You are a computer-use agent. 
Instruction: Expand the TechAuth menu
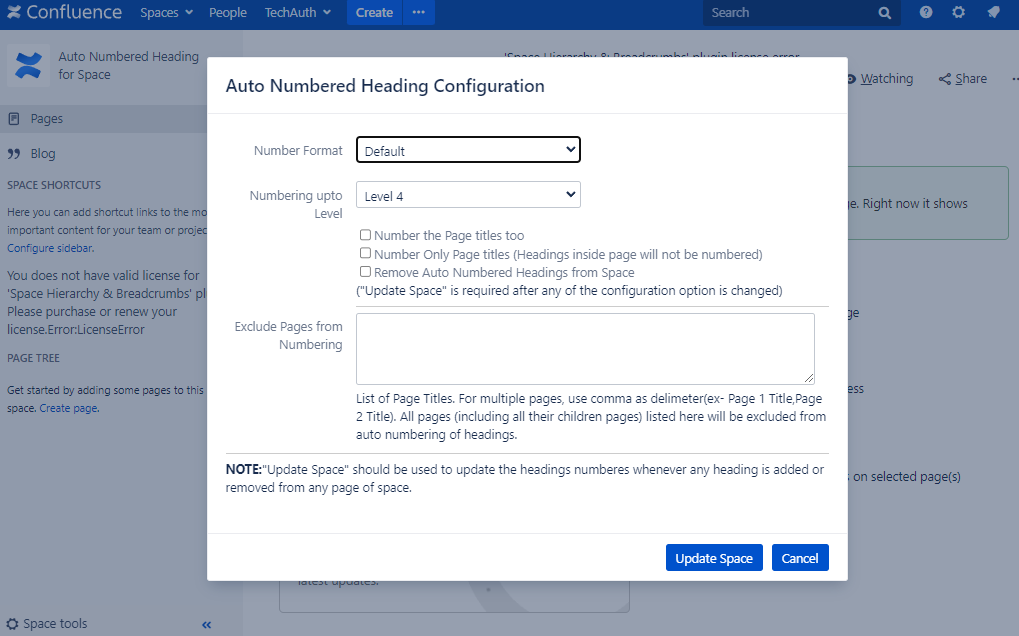point(298,12)
